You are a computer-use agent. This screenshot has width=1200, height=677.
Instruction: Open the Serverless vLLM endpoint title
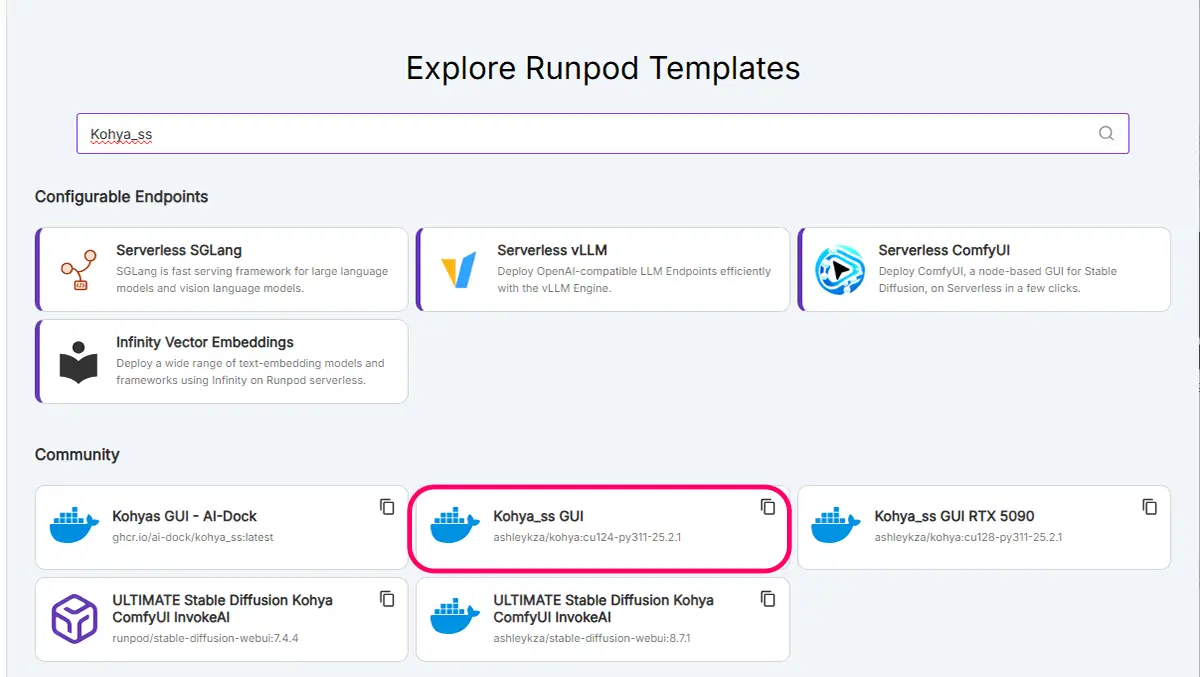(552, 250)
